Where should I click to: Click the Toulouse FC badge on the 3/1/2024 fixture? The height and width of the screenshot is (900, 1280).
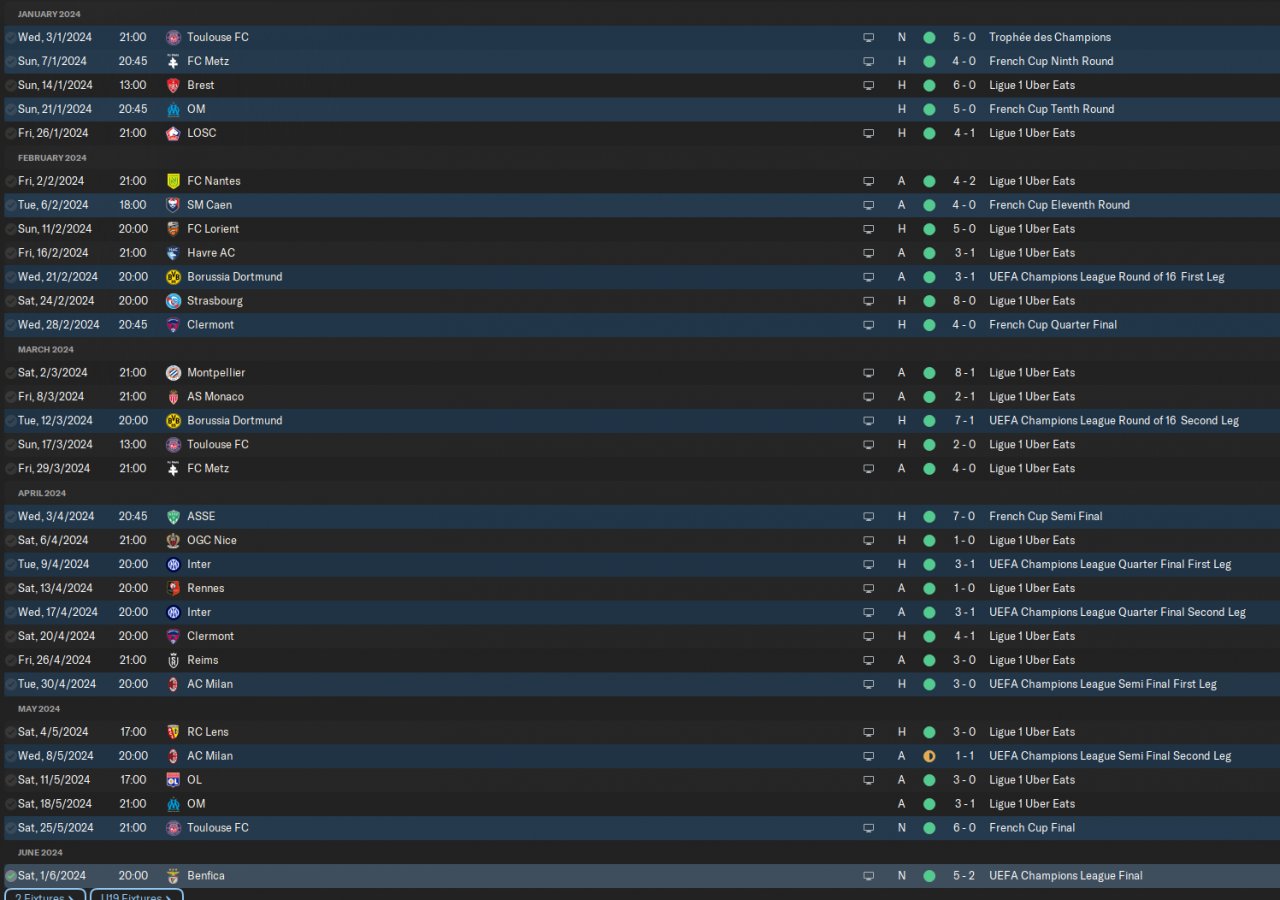(x=173, y=37)
